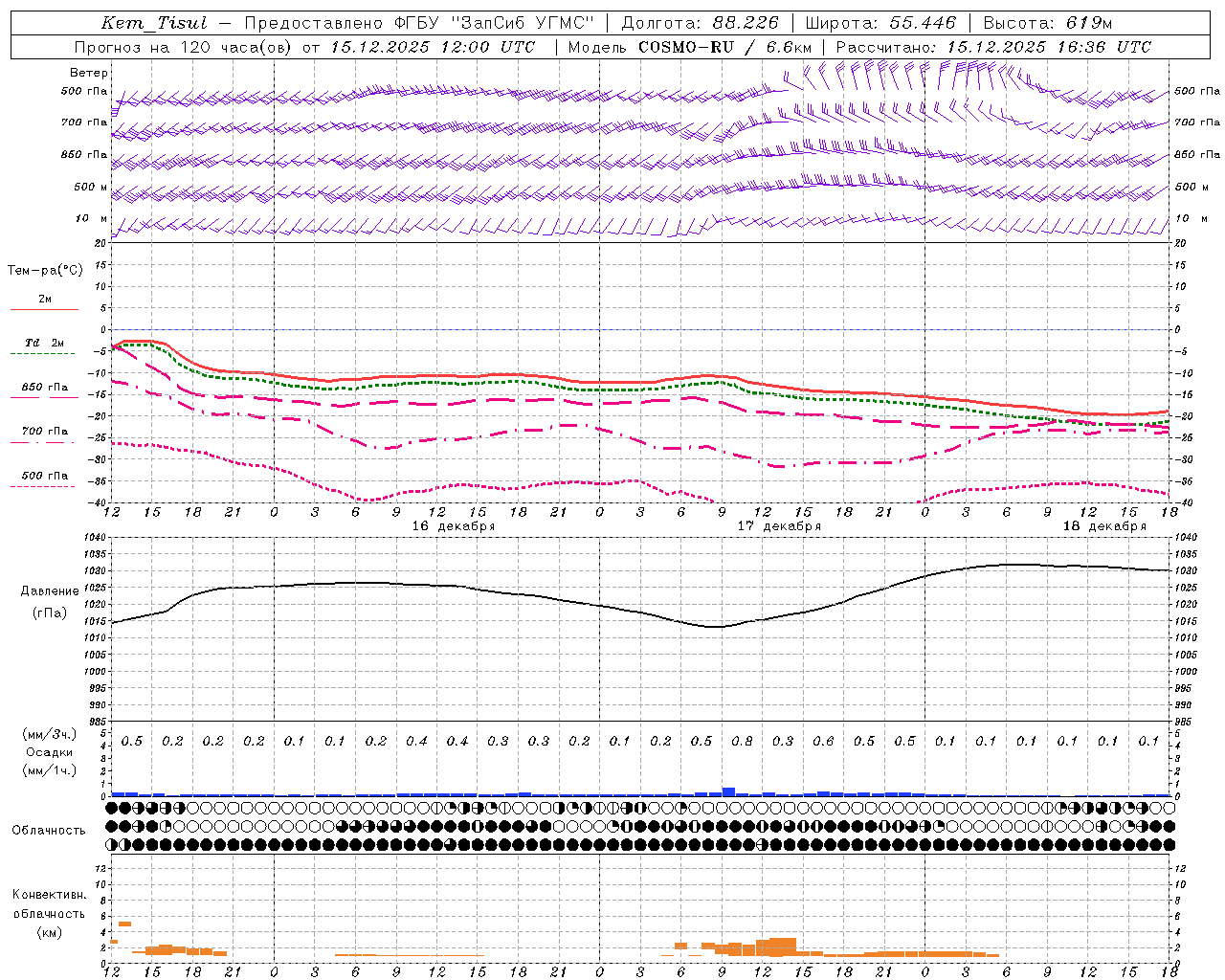
Task: Select the latitude value 55.446
Action: tap(923, 23)
